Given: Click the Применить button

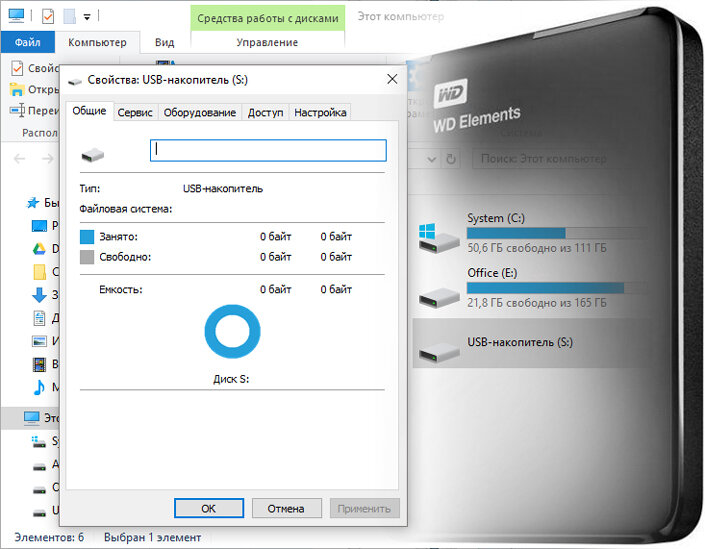Looking at the screenshot, I should [364, 508].
